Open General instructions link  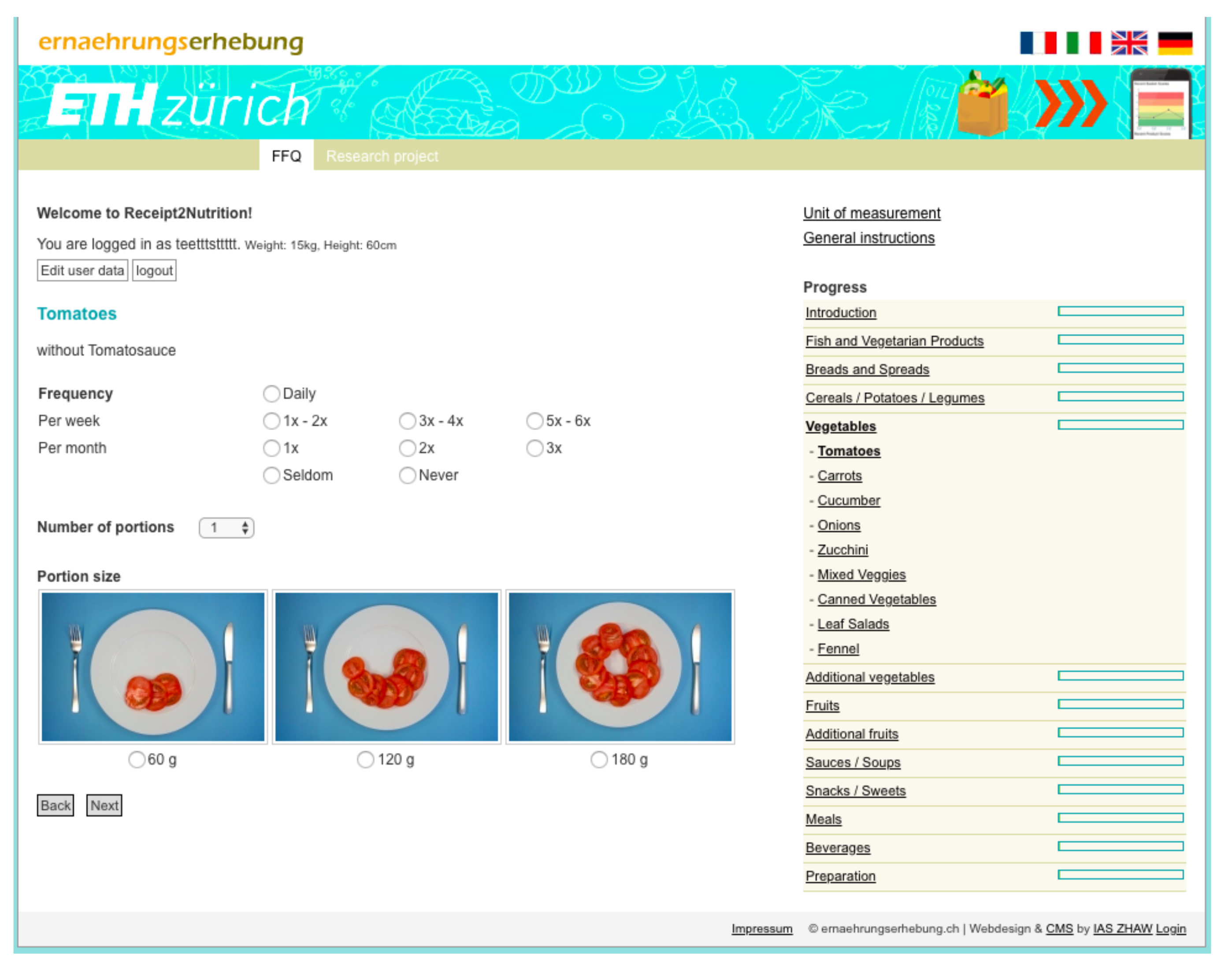coord(868,238)
